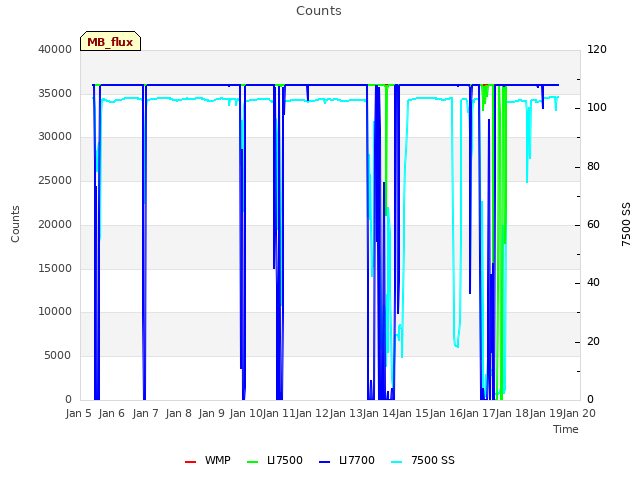Select the 7500 SS legend label
Image resolution: width=640 pixels, height=480 pixels.
click(x=433, y=460)
